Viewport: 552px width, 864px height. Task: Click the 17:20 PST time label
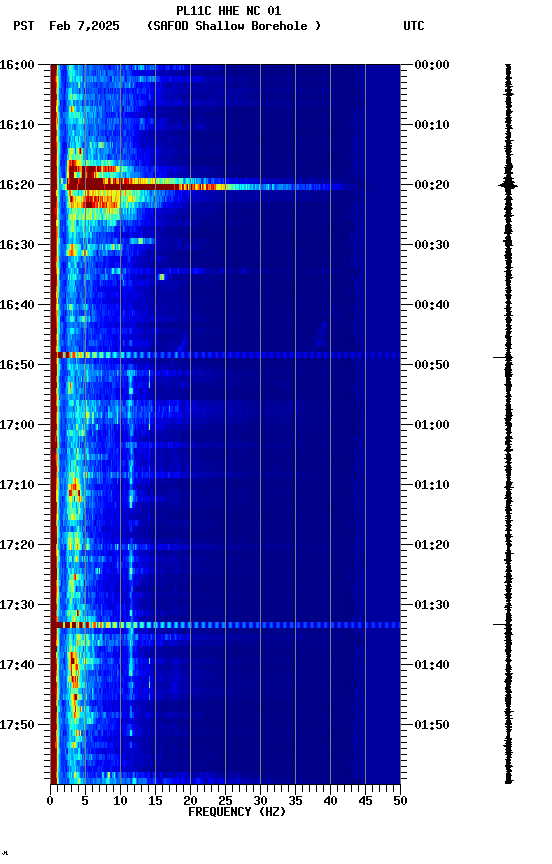point(17,546)
